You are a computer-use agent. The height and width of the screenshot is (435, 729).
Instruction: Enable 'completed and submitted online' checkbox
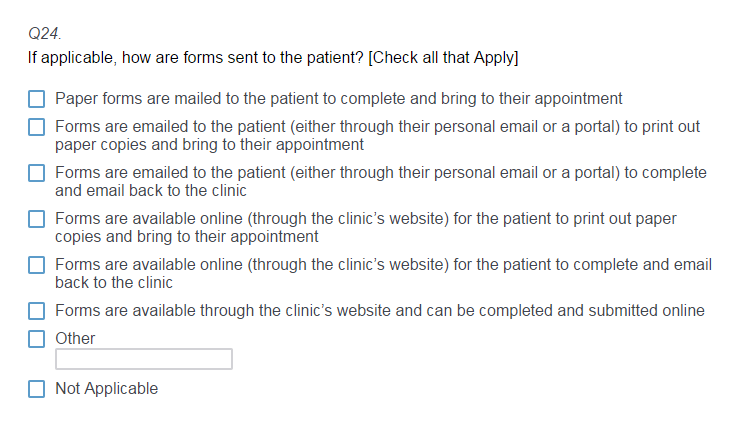pos(36,311)
